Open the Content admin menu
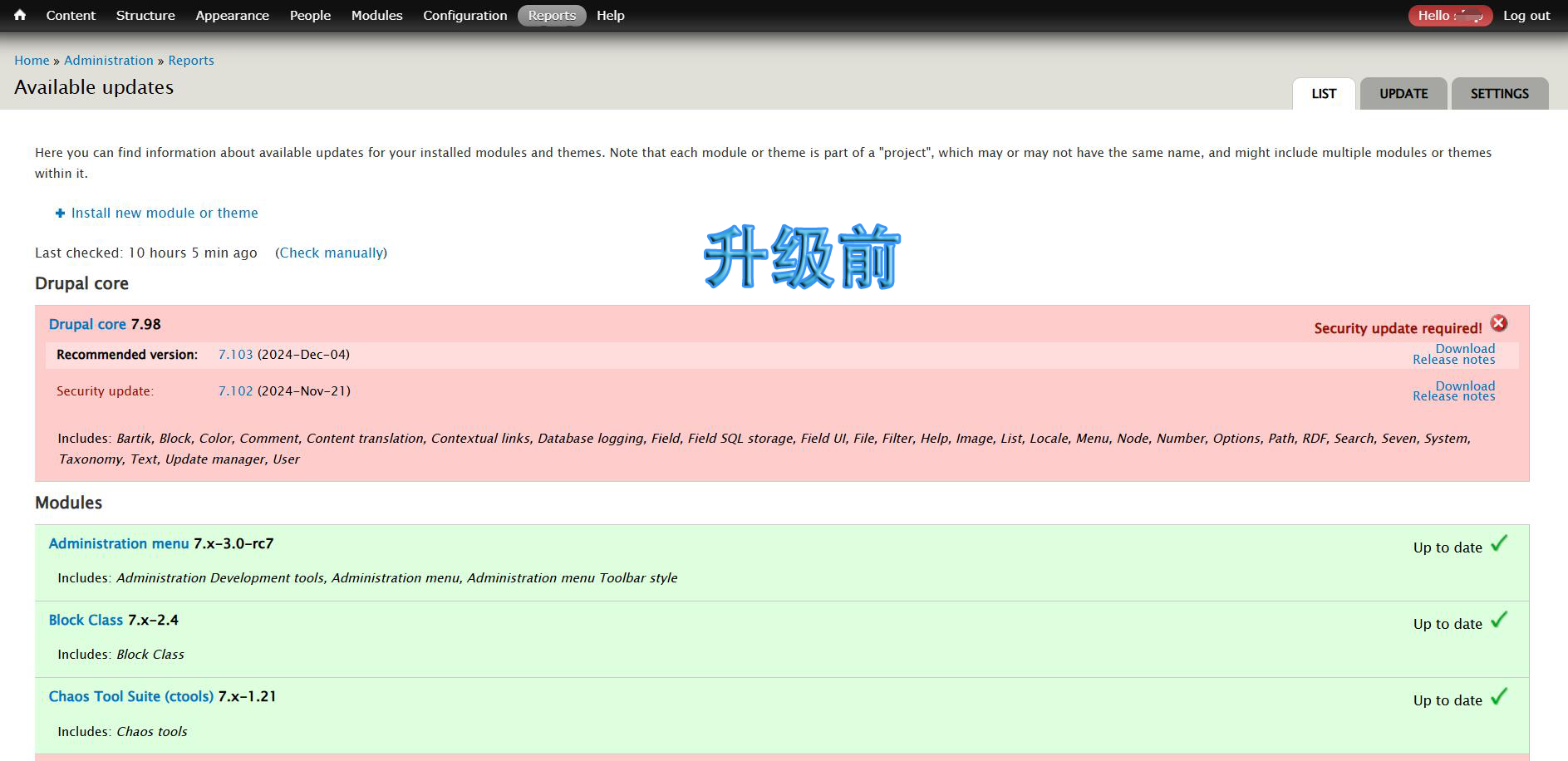 point(71,15)
